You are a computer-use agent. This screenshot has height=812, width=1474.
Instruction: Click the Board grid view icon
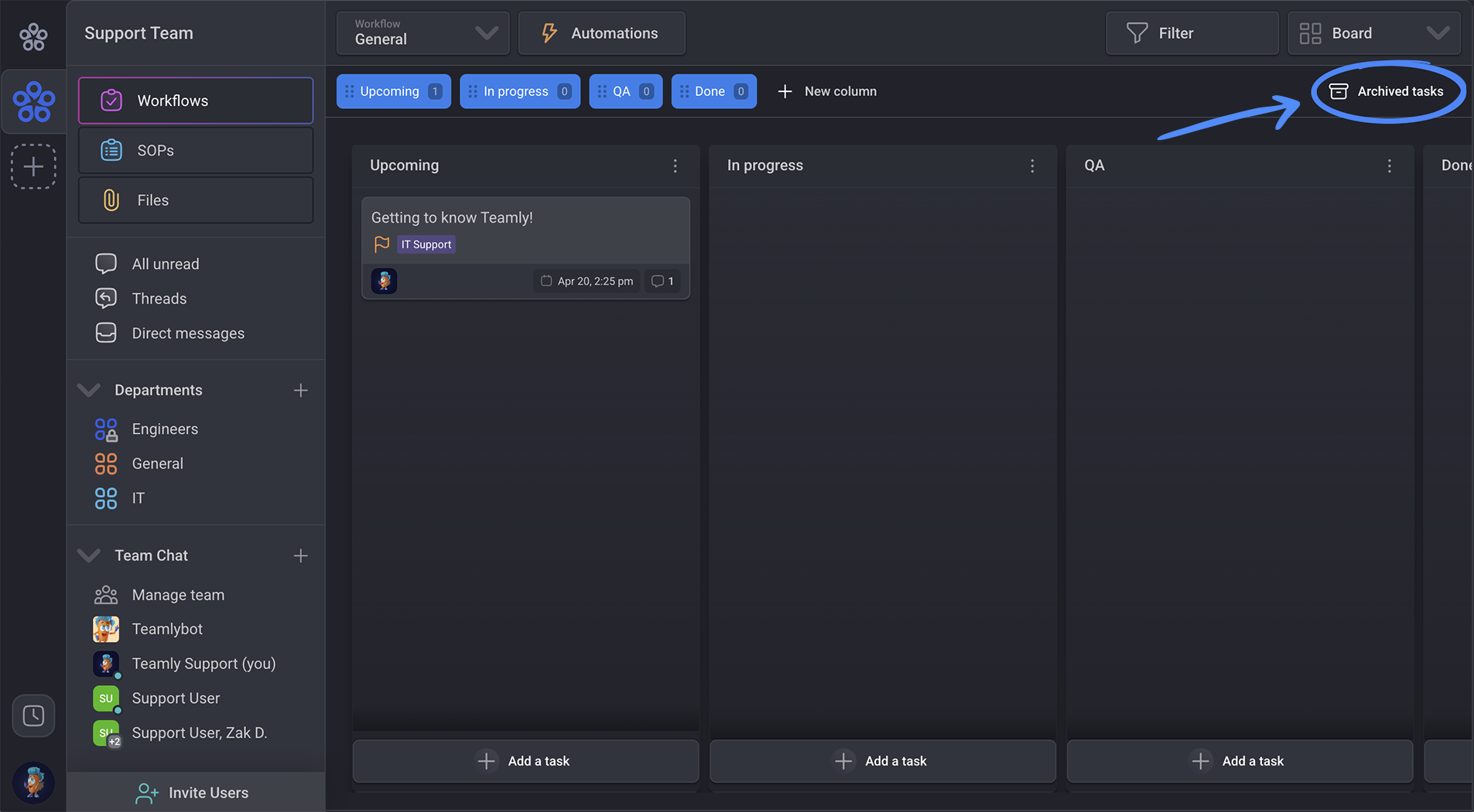click(x=1310, y=33)
